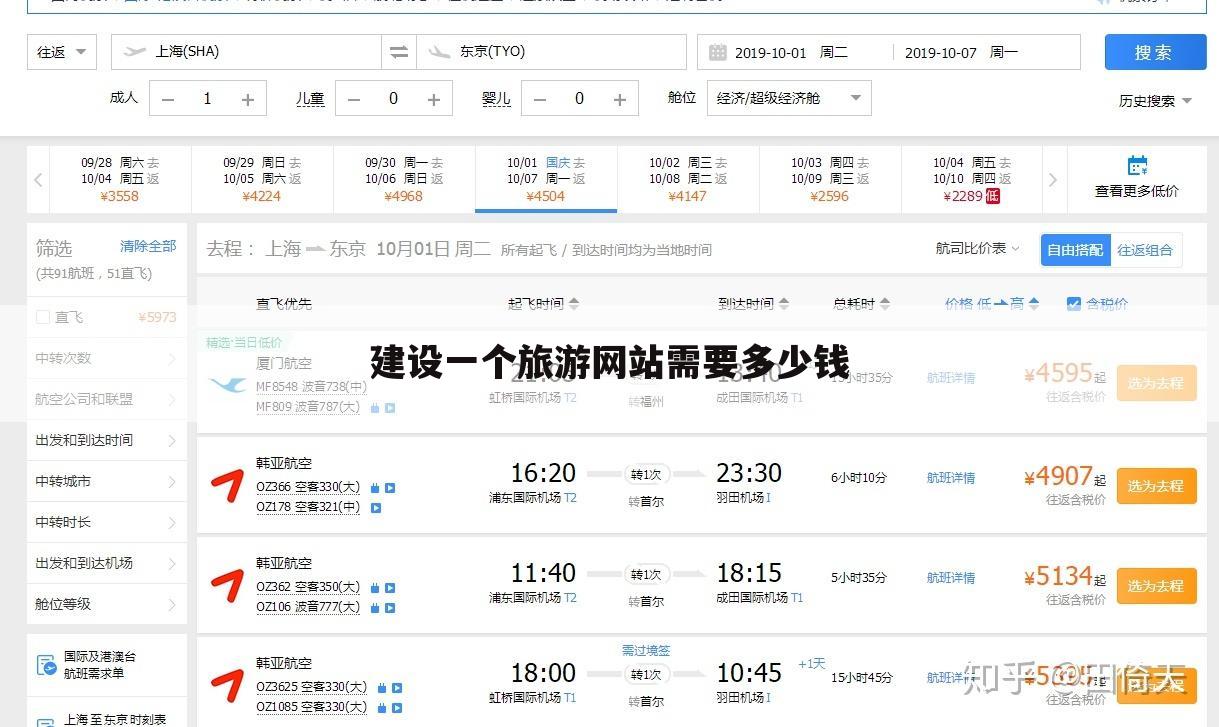Toggle the 含税价 checkbox
1219x727 pixels.
click(x=1074, y=304)
